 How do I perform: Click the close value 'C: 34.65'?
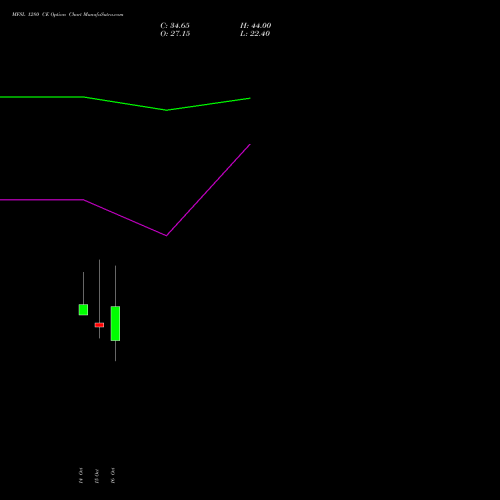click(x=175, y=26)
